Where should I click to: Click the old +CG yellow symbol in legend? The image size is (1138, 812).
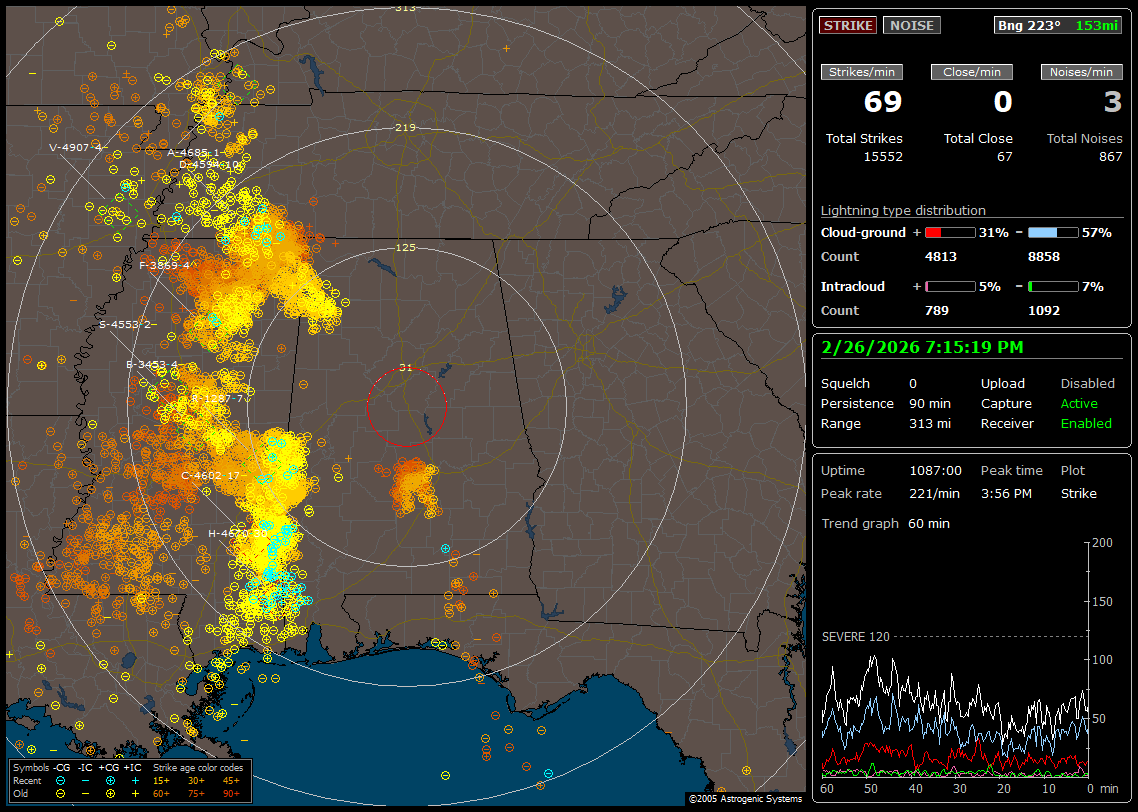tap(110, 793)
